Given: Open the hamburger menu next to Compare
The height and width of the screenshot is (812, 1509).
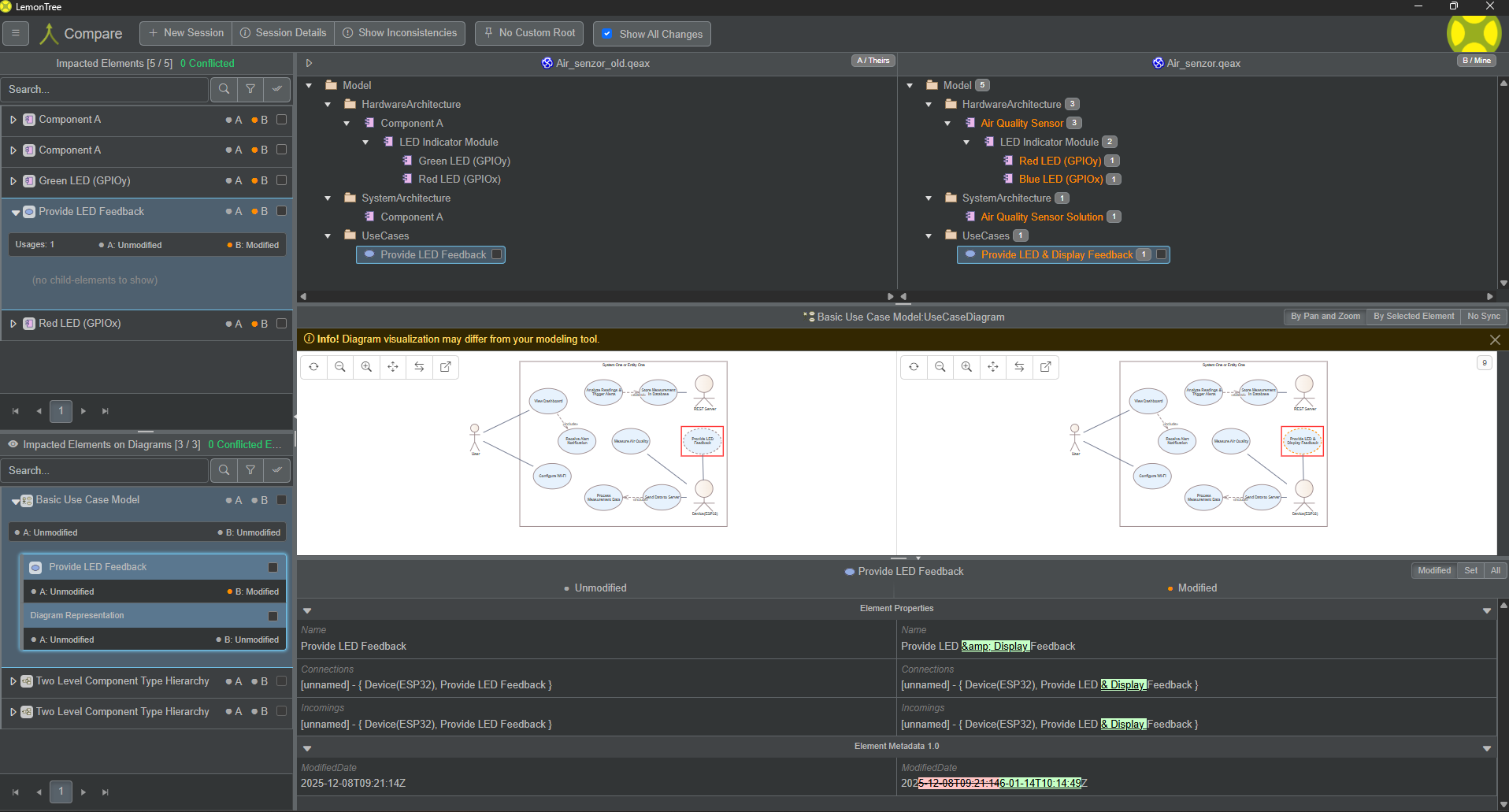Looking at the screenshot, I should (16, 33).
